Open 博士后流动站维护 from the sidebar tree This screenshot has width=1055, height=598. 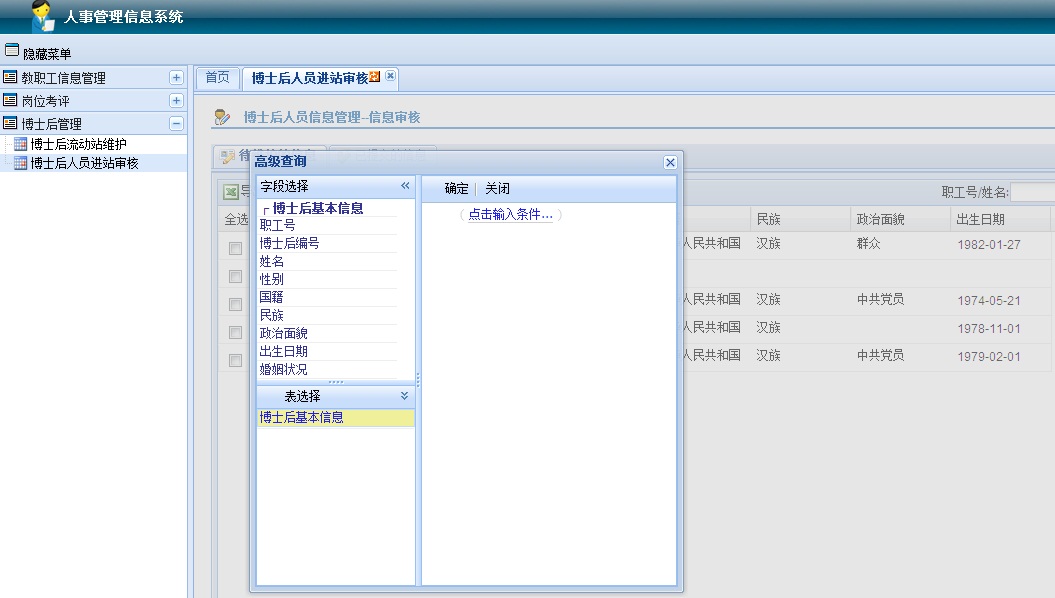[x=78, y=144]
